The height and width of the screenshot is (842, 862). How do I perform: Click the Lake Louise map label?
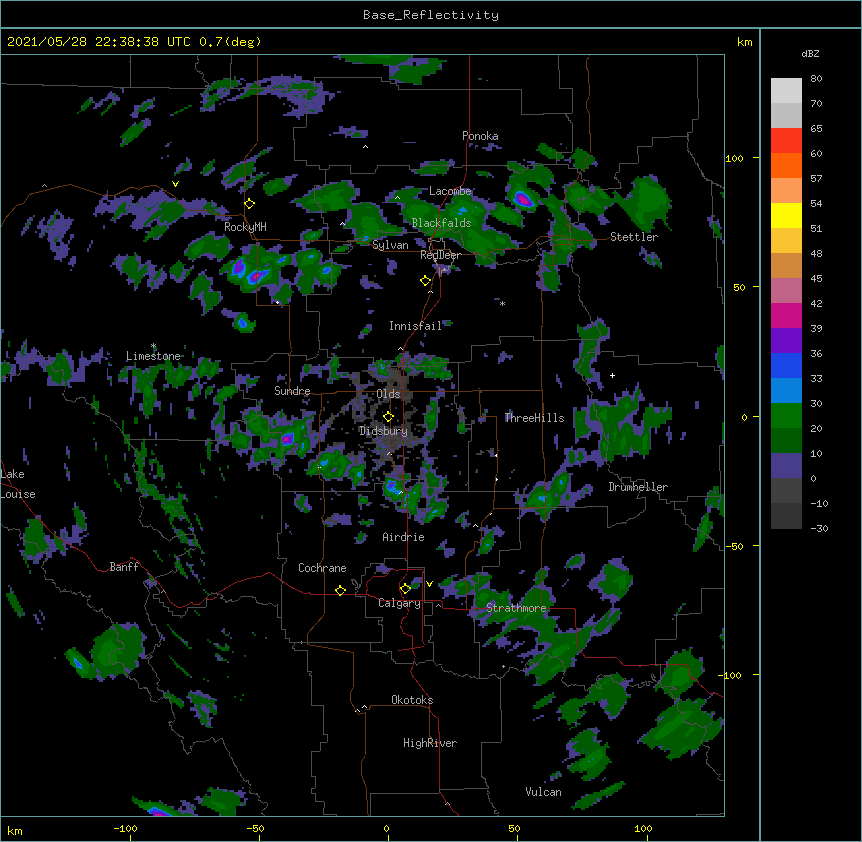[x=18, y=484]
